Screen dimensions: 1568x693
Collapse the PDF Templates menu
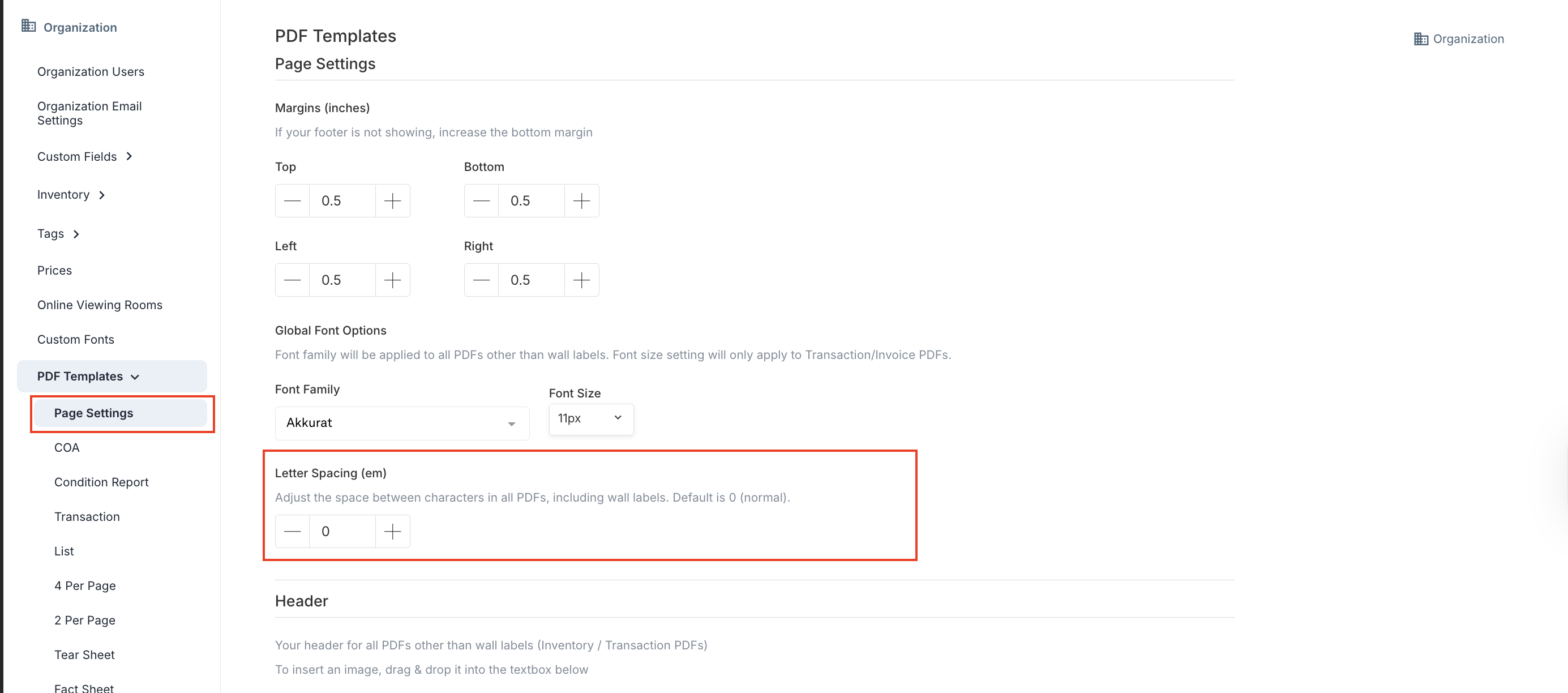135,377
